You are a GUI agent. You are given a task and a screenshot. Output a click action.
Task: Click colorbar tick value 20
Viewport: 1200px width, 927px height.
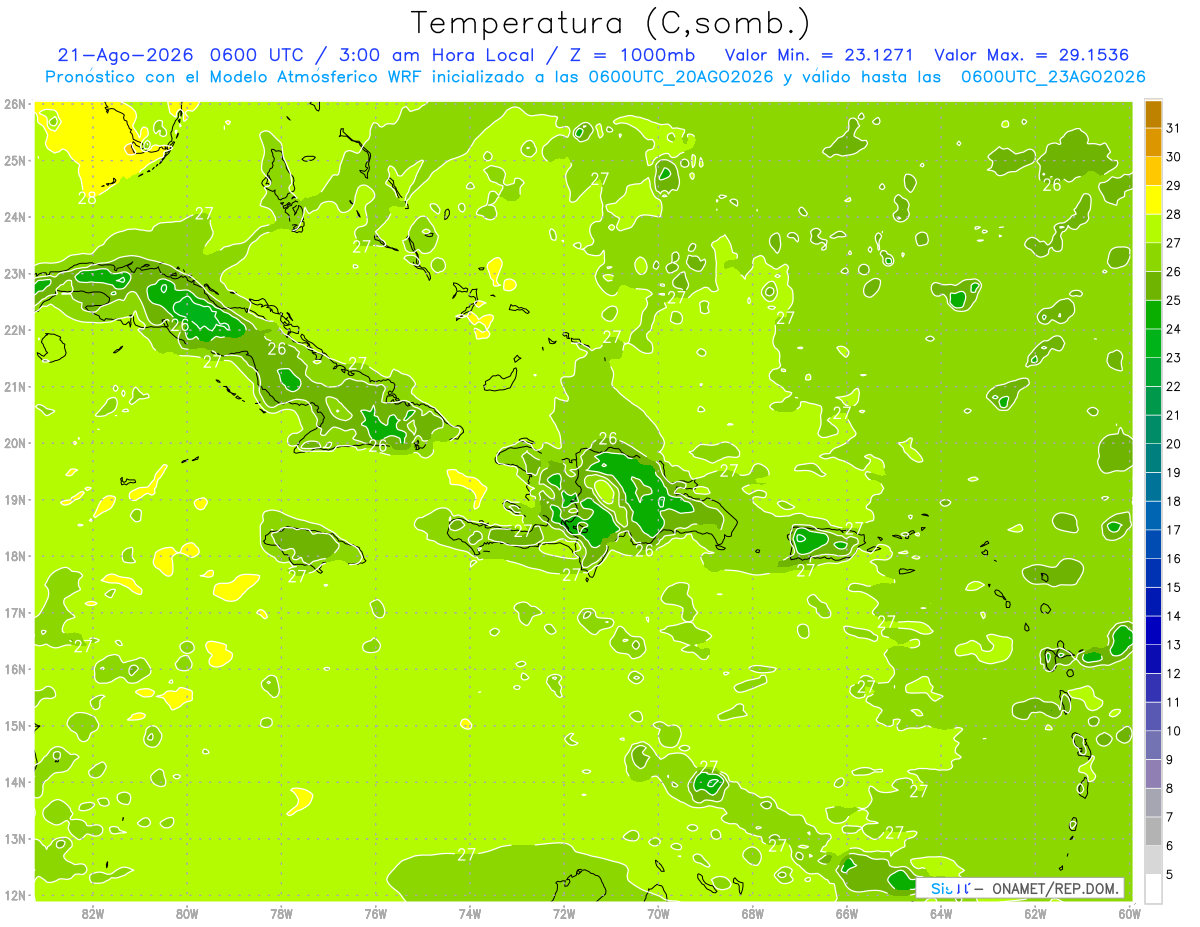1174,444
